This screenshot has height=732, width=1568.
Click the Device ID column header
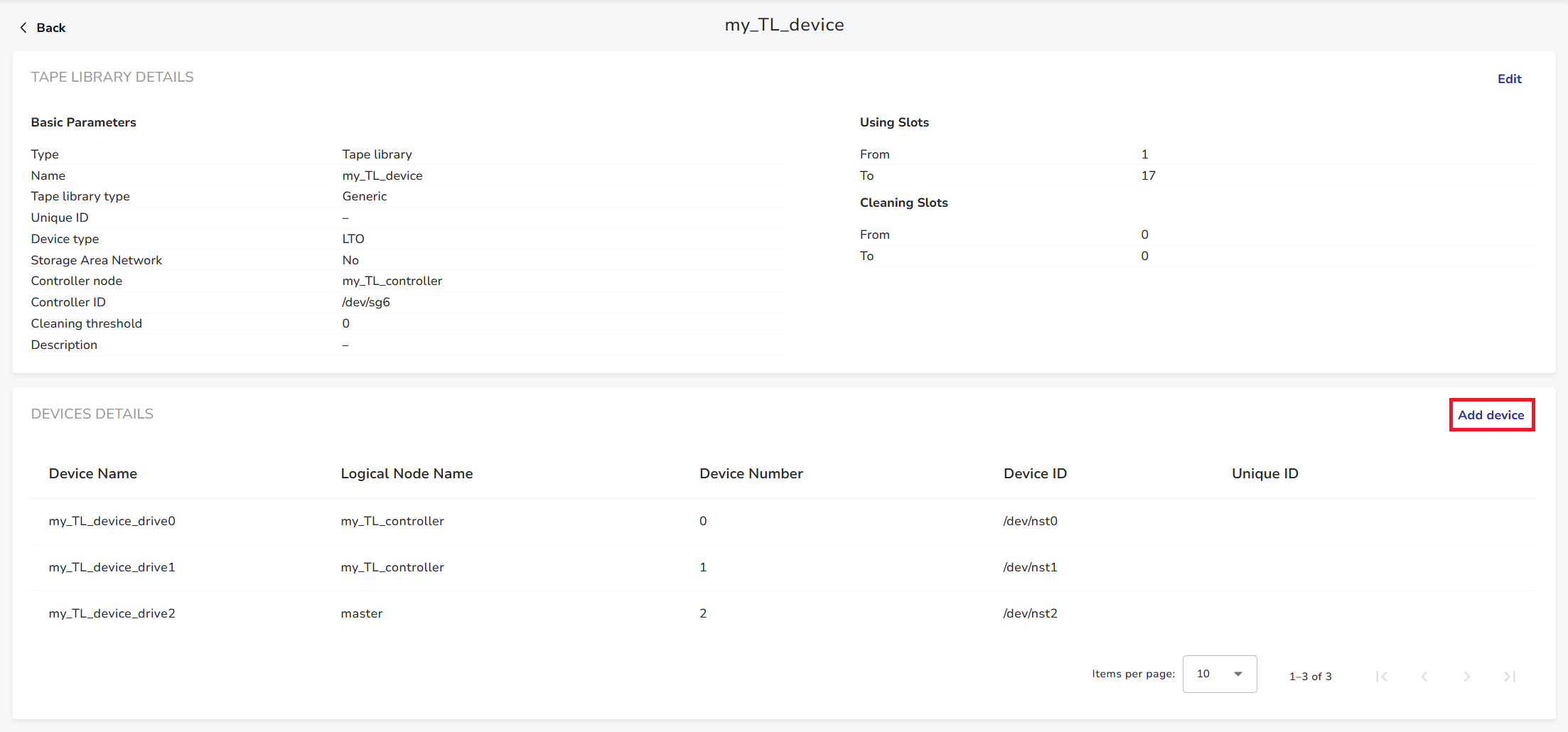pyautogui.click(x=1035, y=473)
